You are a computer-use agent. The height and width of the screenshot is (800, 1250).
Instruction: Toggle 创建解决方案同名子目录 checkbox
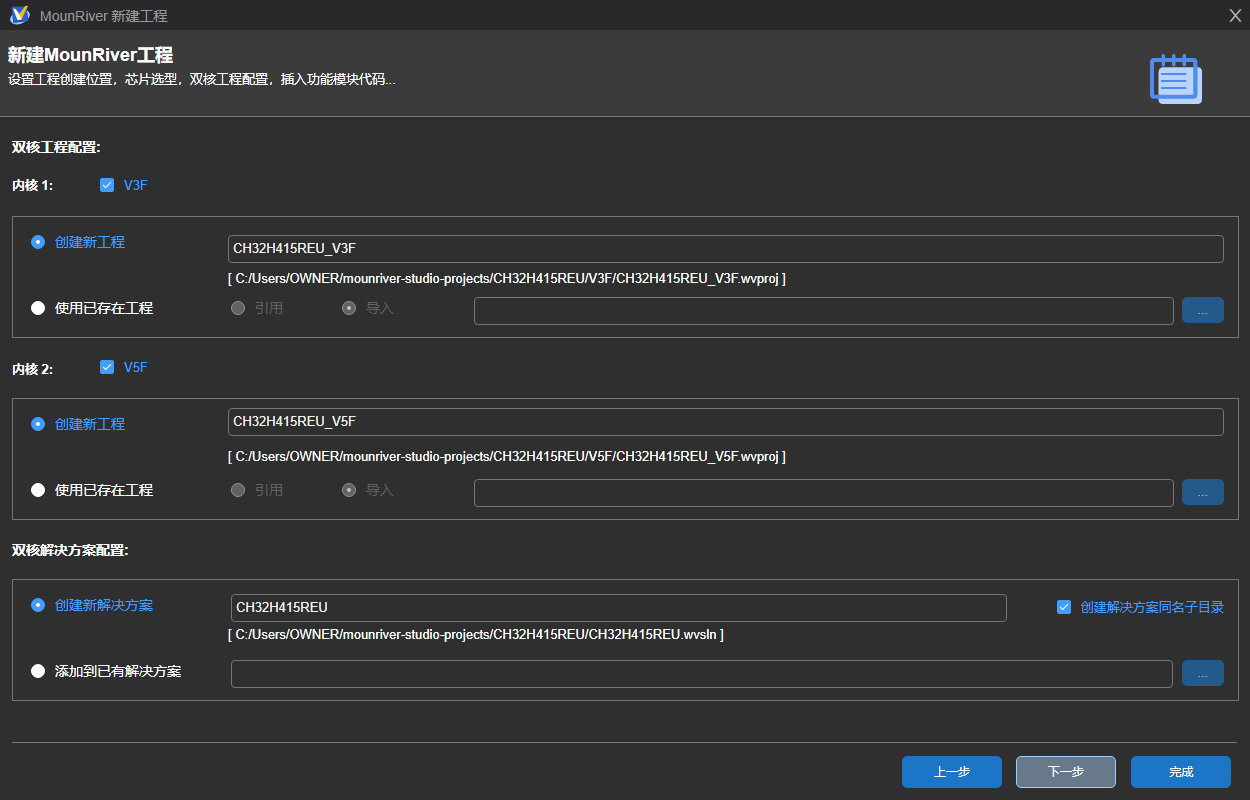(x=1064, y=607)
